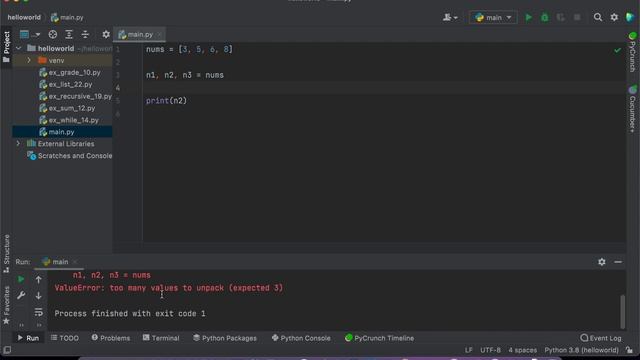640x360 pixels.
Task: Open Run panel settings gear
Action: 602,262
